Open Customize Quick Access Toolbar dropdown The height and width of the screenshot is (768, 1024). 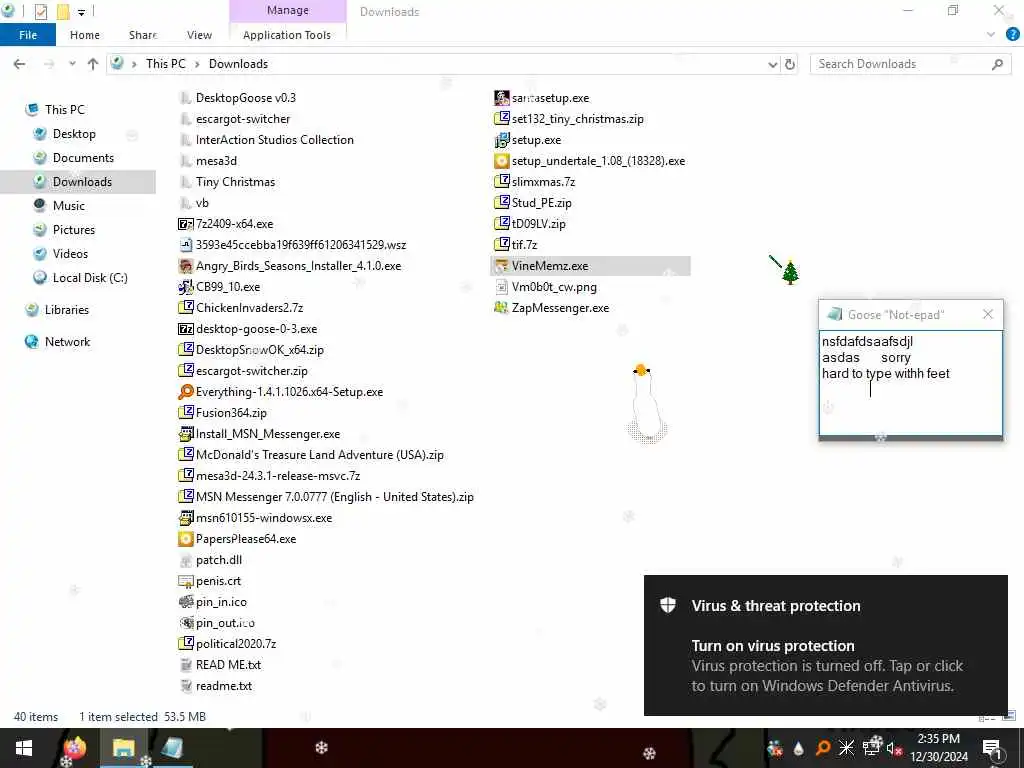82,12
